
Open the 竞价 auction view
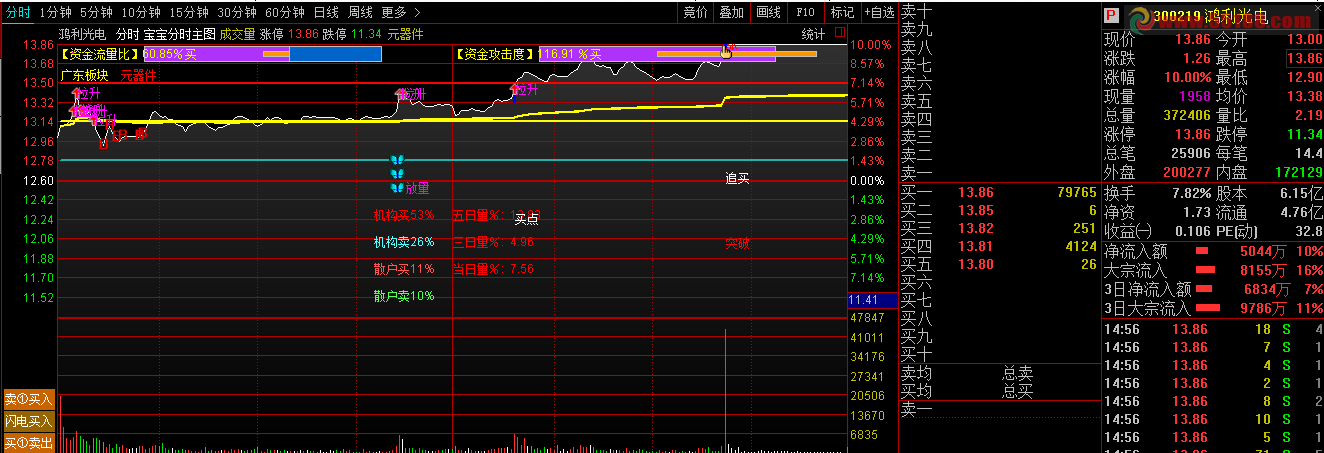[x=695, y=12]
